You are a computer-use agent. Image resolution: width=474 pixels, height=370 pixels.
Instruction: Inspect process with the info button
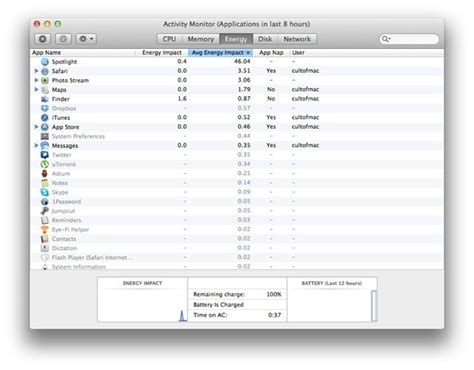(63, 39)
